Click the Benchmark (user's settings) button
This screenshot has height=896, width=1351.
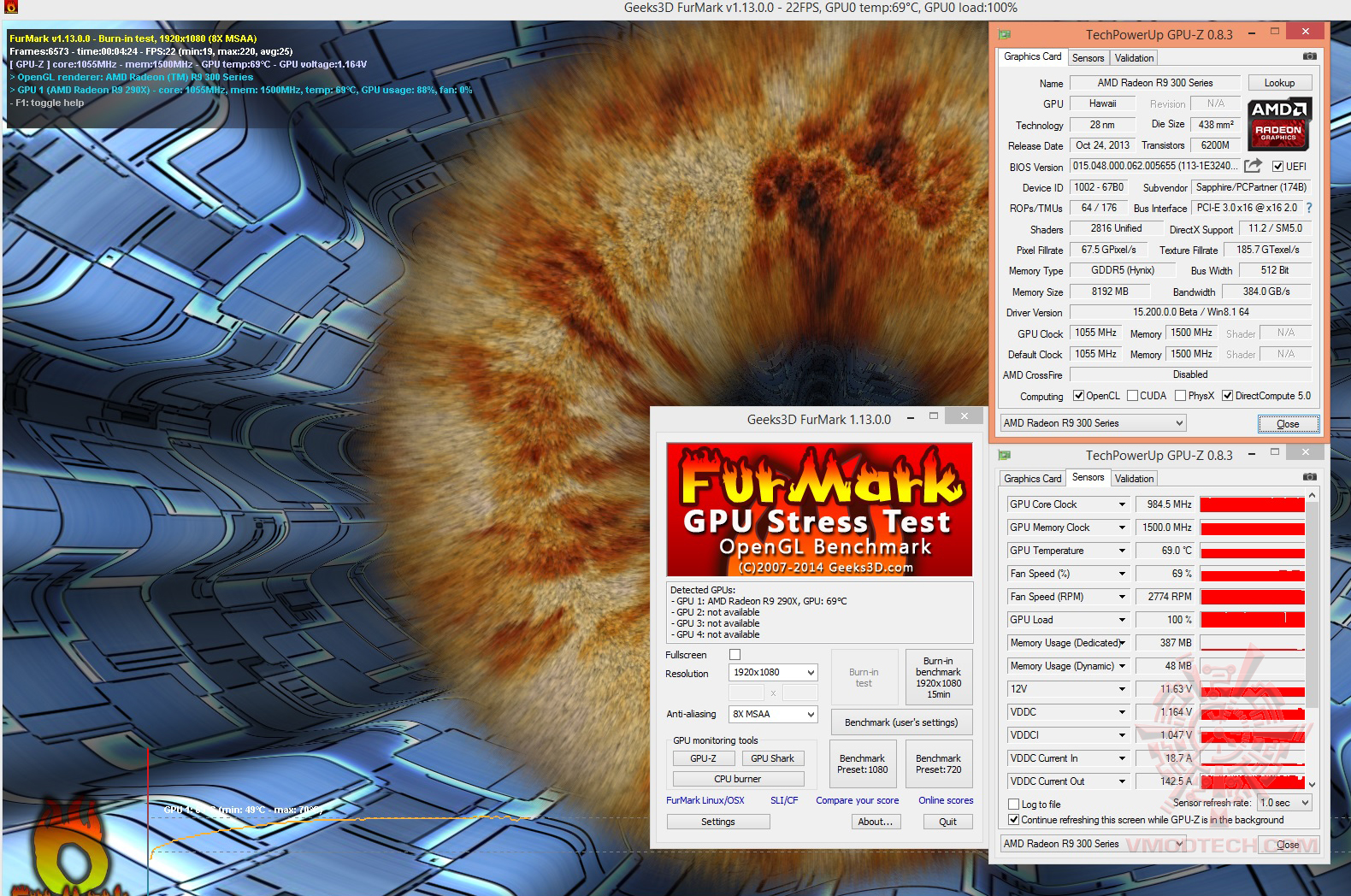(901, 722)
